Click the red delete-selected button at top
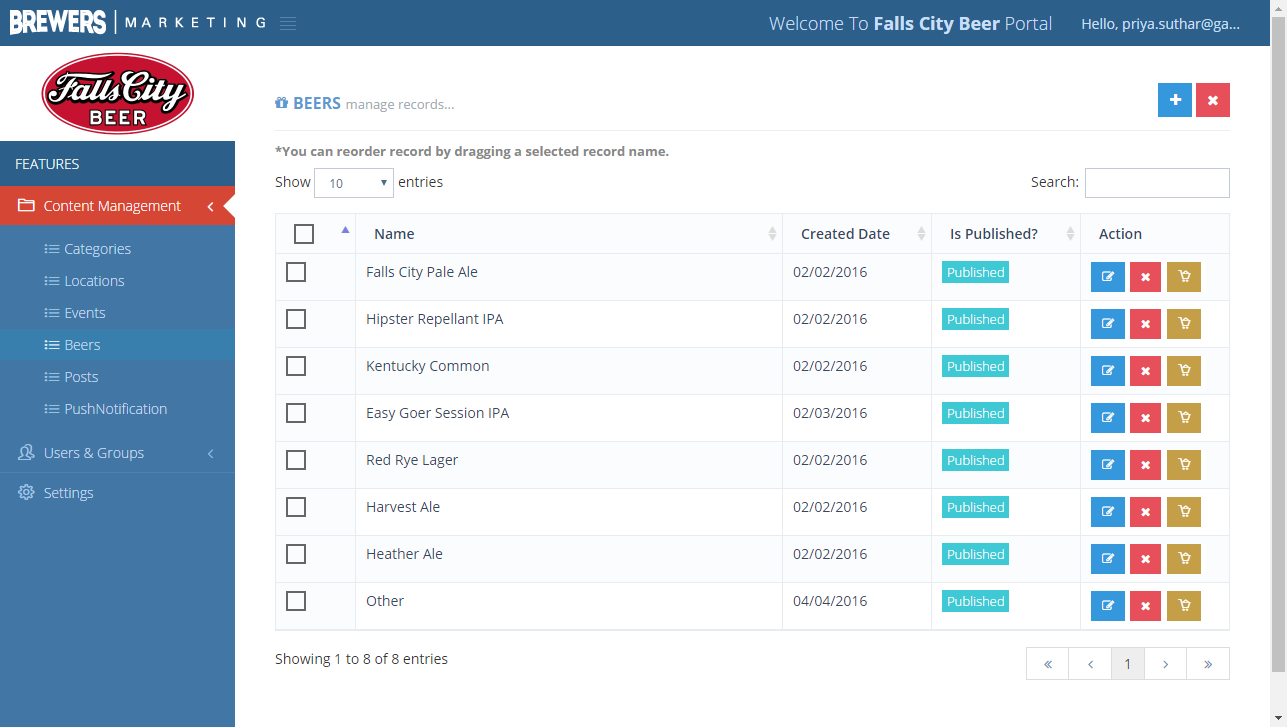The height and width of the screenshot is (727, 1287). point(1213,100)
